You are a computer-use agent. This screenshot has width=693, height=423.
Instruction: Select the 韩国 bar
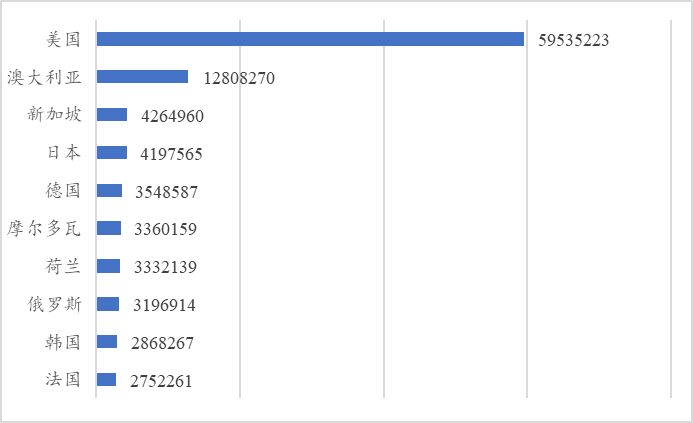click(107, 342)
